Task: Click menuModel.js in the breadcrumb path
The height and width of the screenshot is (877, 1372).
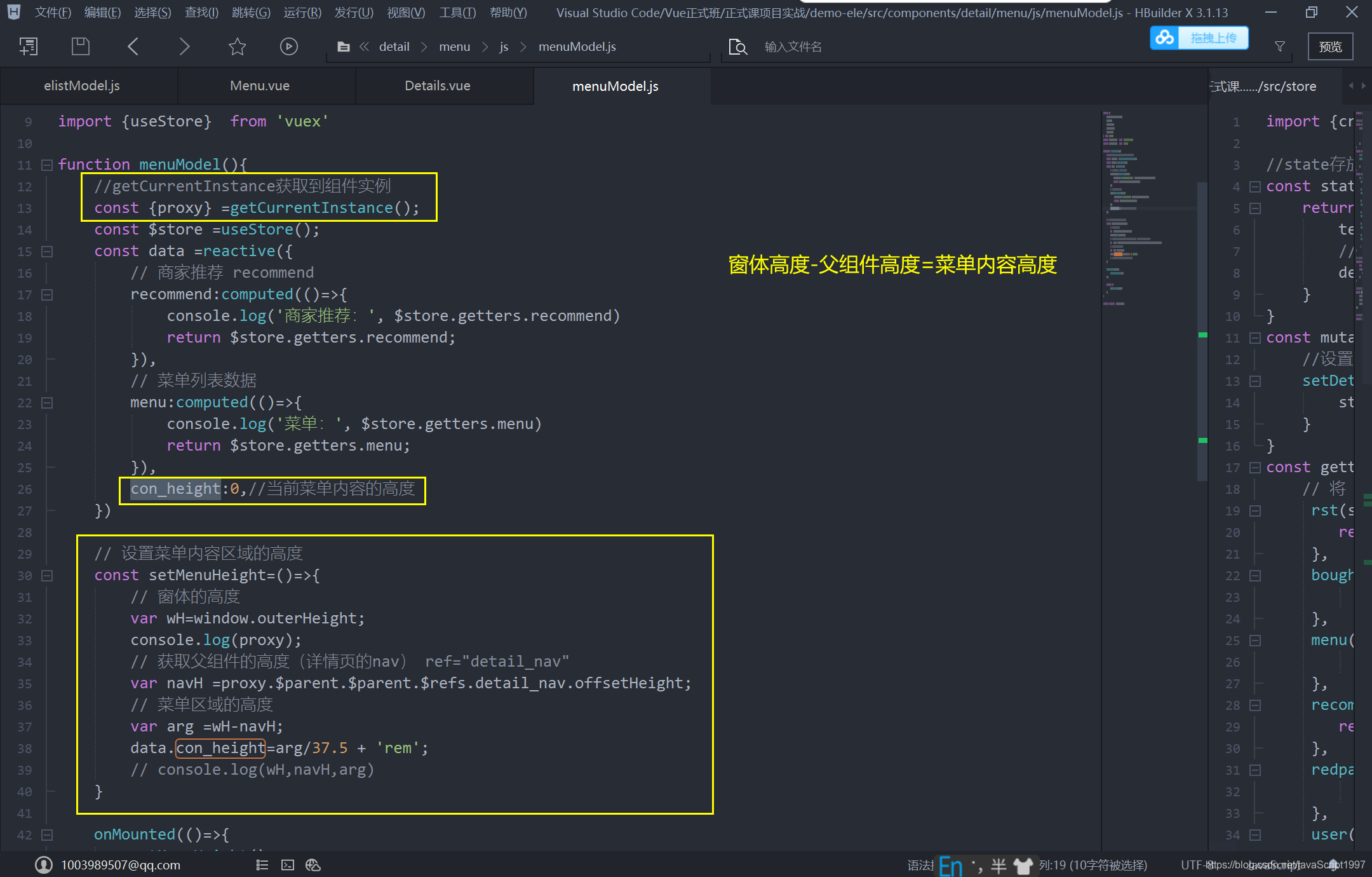Action: coord(577,46)
